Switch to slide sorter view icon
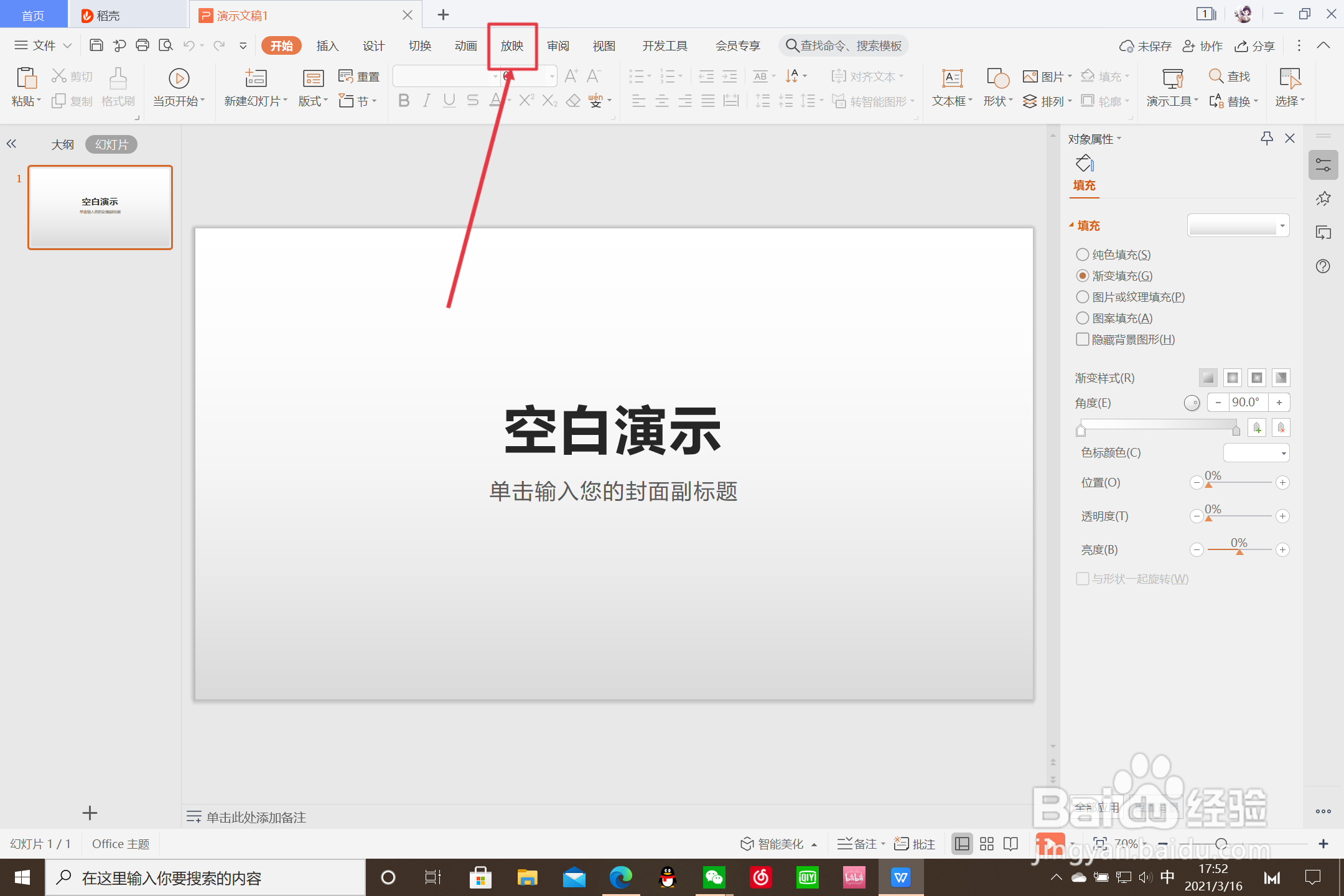The image size is (1344, 896). pyautogui.click(x=987, y=844)
